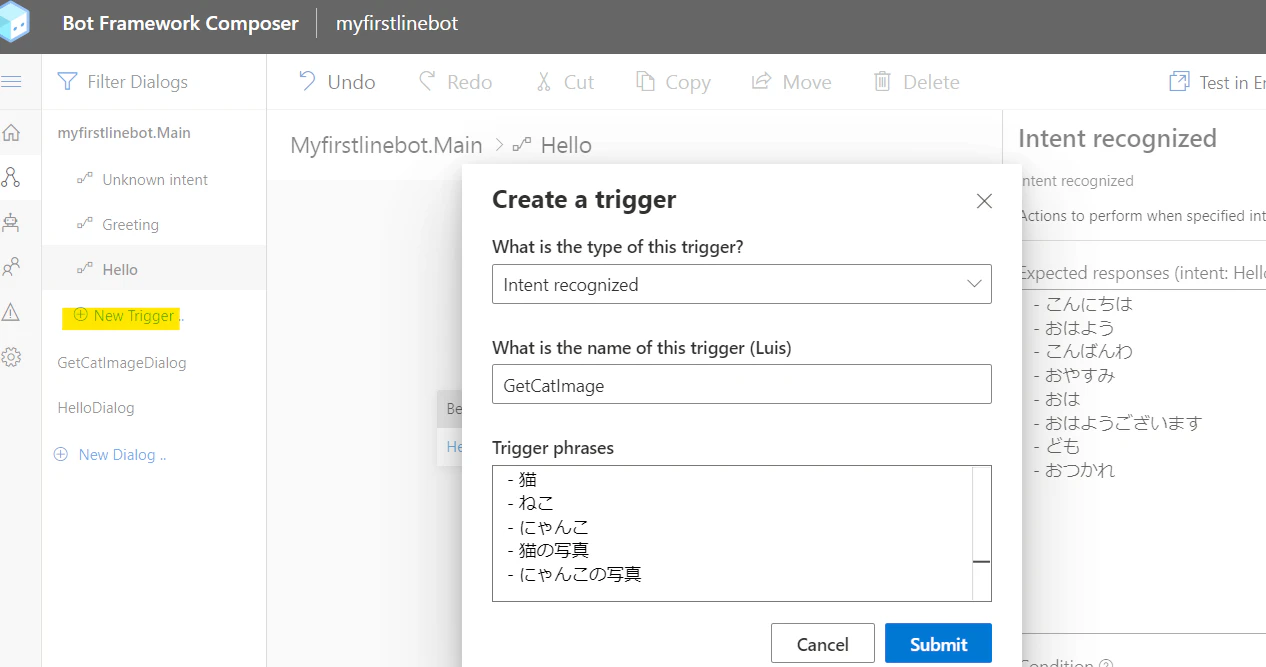Select GetCatImageDialog in dialog list
The image size is (1266, 667).
click(122, 362)
